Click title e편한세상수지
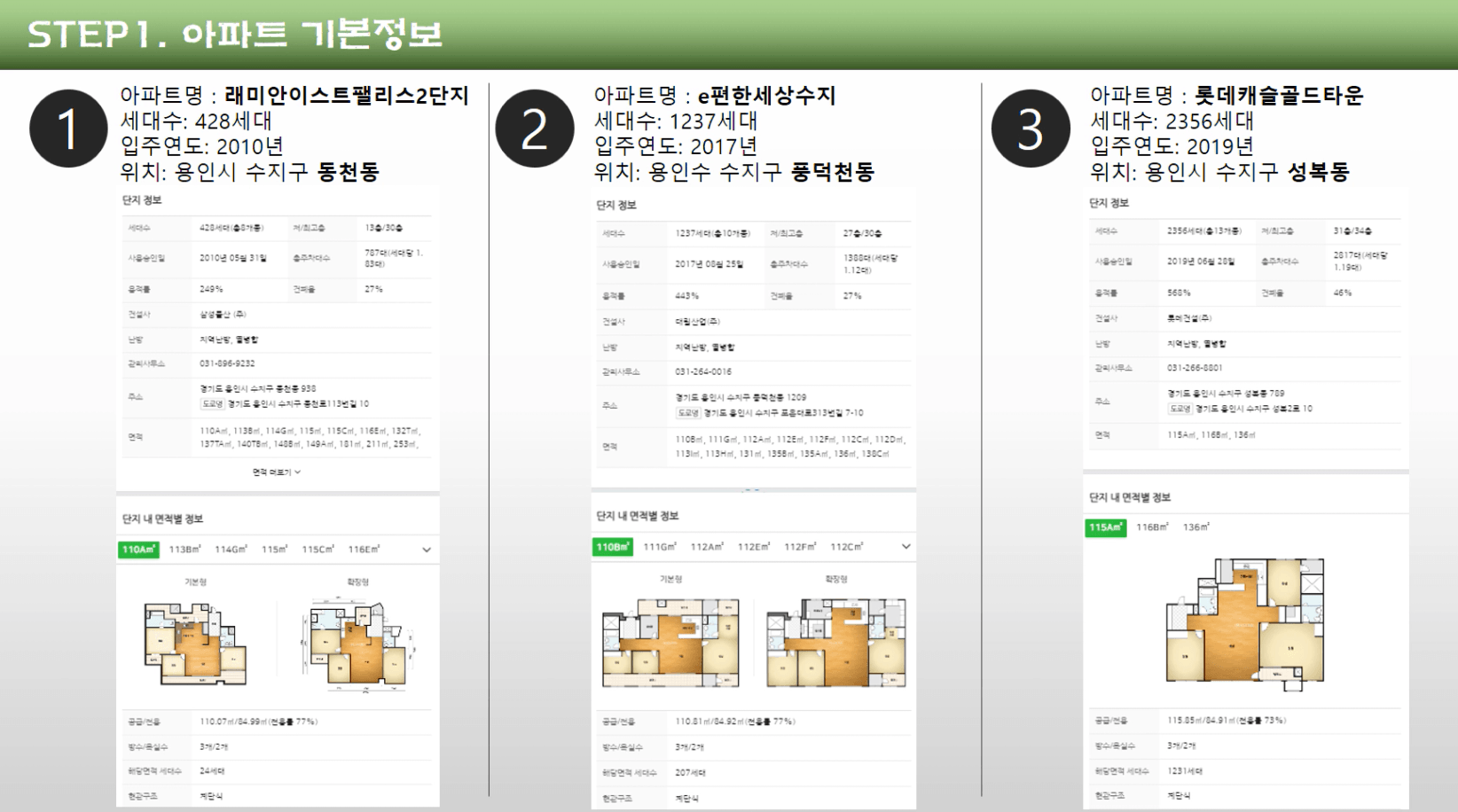The image size is (1458, 812). (x=766, y=95)
